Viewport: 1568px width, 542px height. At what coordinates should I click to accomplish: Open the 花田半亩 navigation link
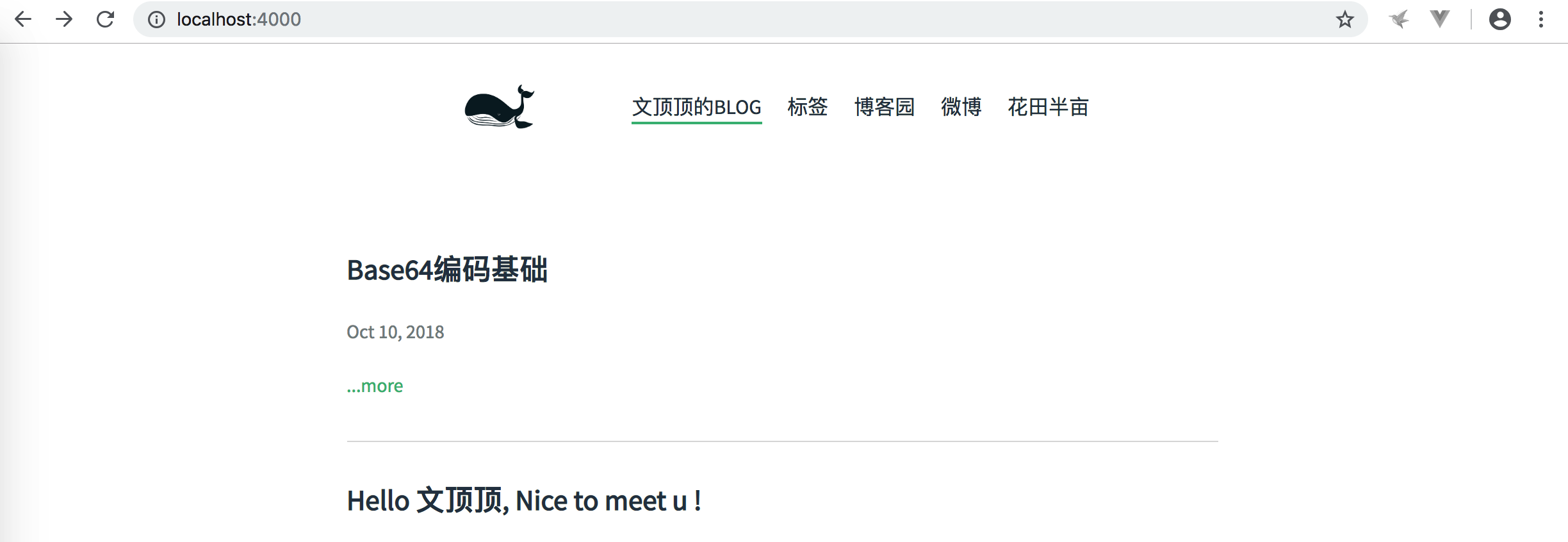tap(1049, 107)
